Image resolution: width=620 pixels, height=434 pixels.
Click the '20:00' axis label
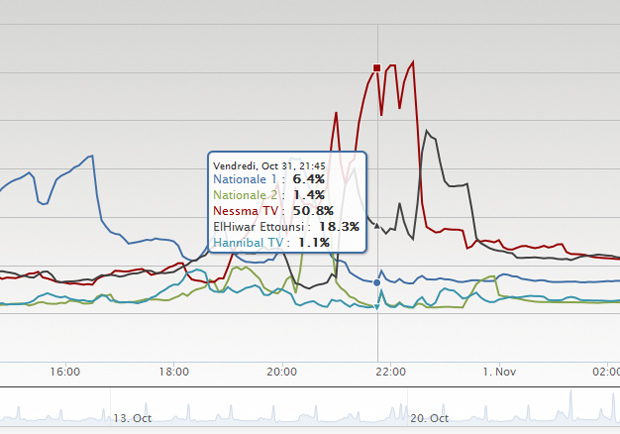pyautogui.click(x=282, y=372)
